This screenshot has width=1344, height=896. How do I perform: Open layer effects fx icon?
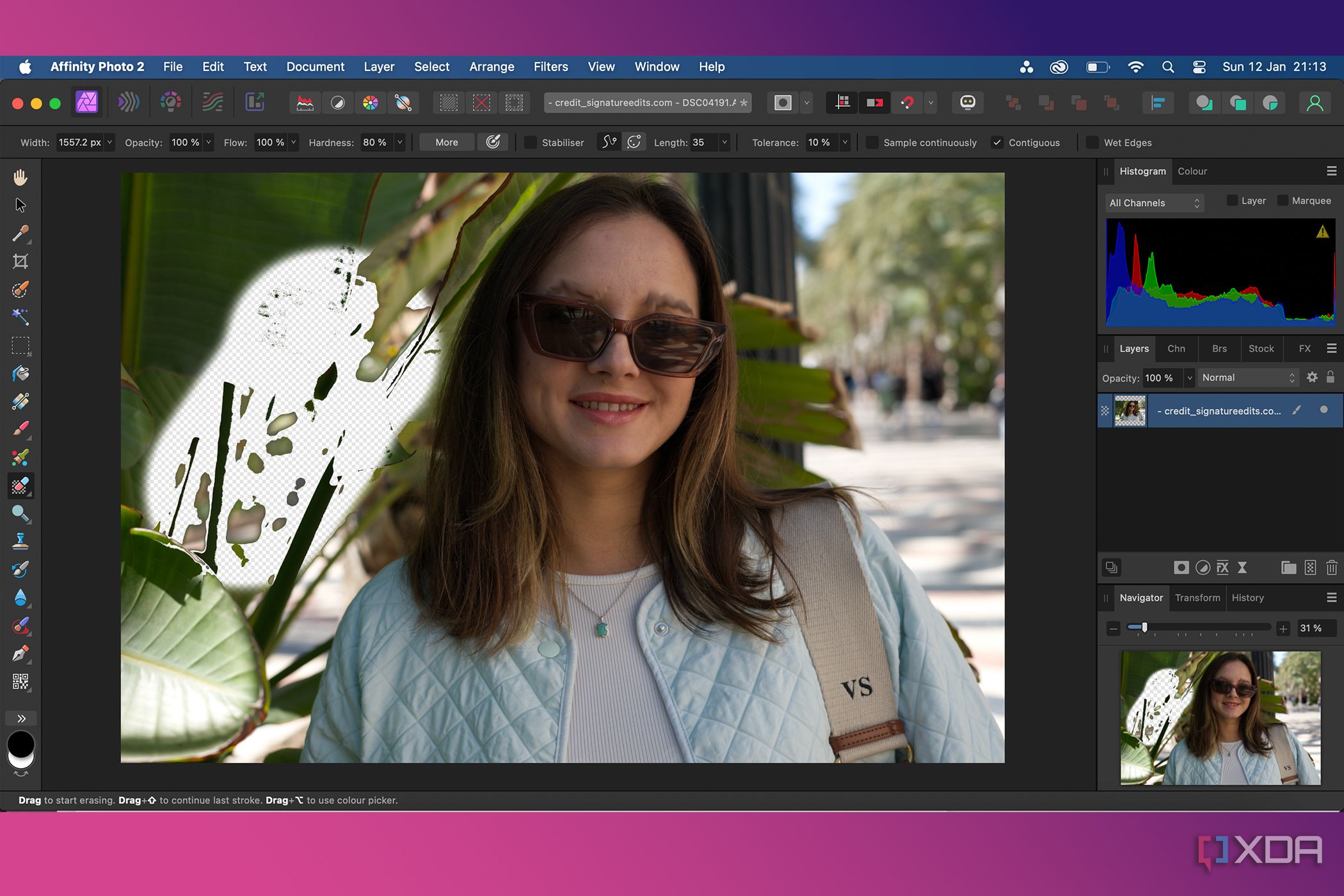(x=1222, y=568)
